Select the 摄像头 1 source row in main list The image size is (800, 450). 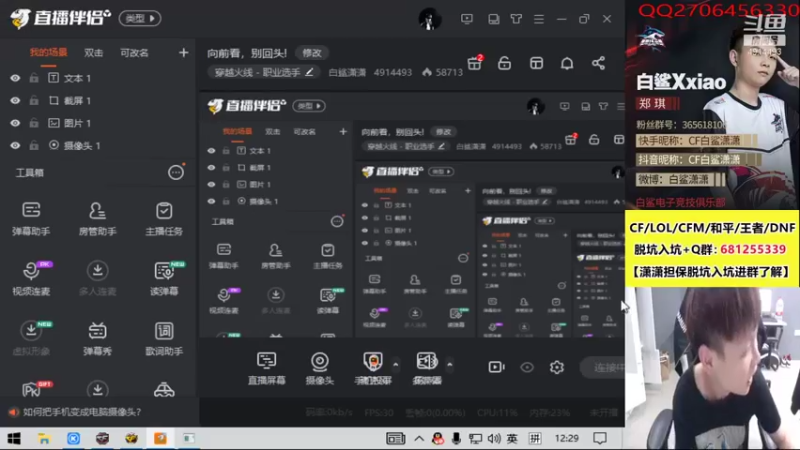point(99,145)
